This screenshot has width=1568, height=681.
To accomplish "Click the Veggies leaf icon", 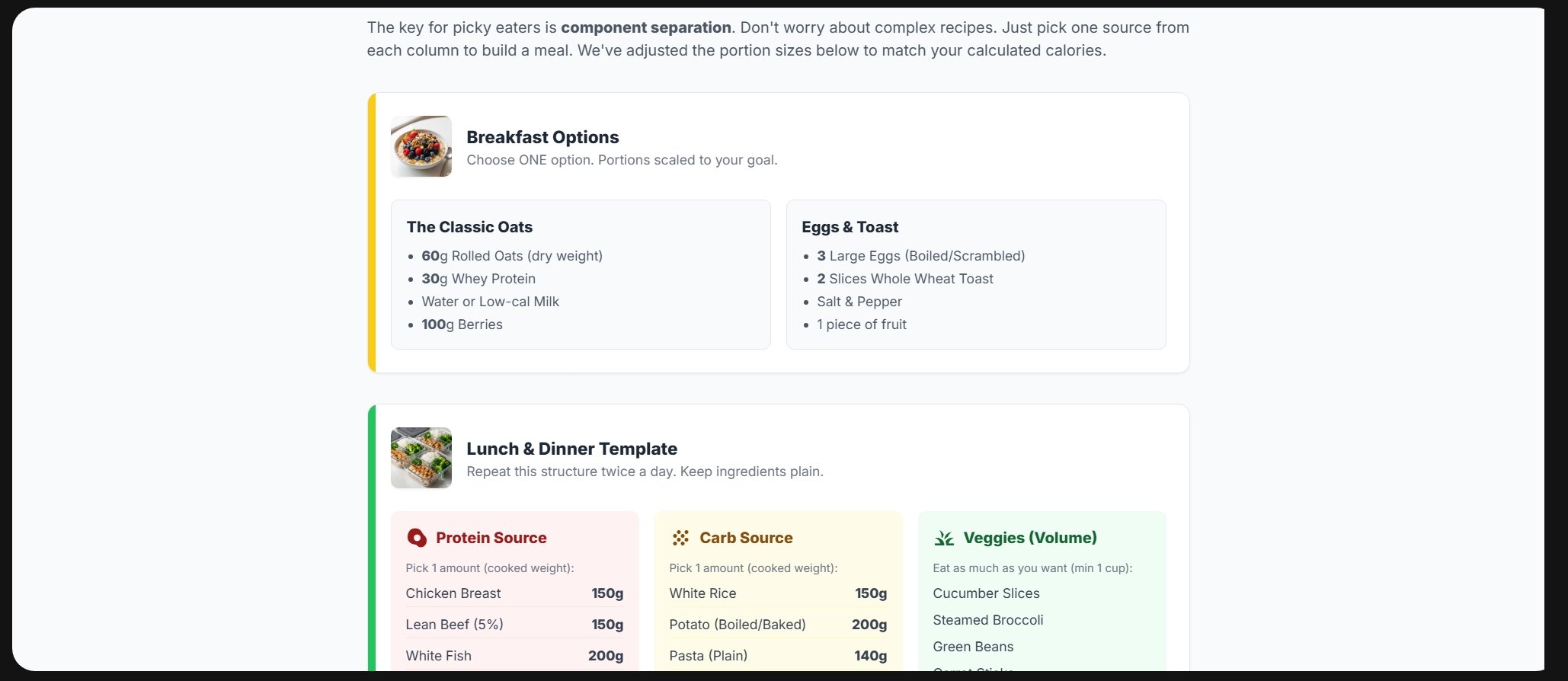I will (944, 538).
